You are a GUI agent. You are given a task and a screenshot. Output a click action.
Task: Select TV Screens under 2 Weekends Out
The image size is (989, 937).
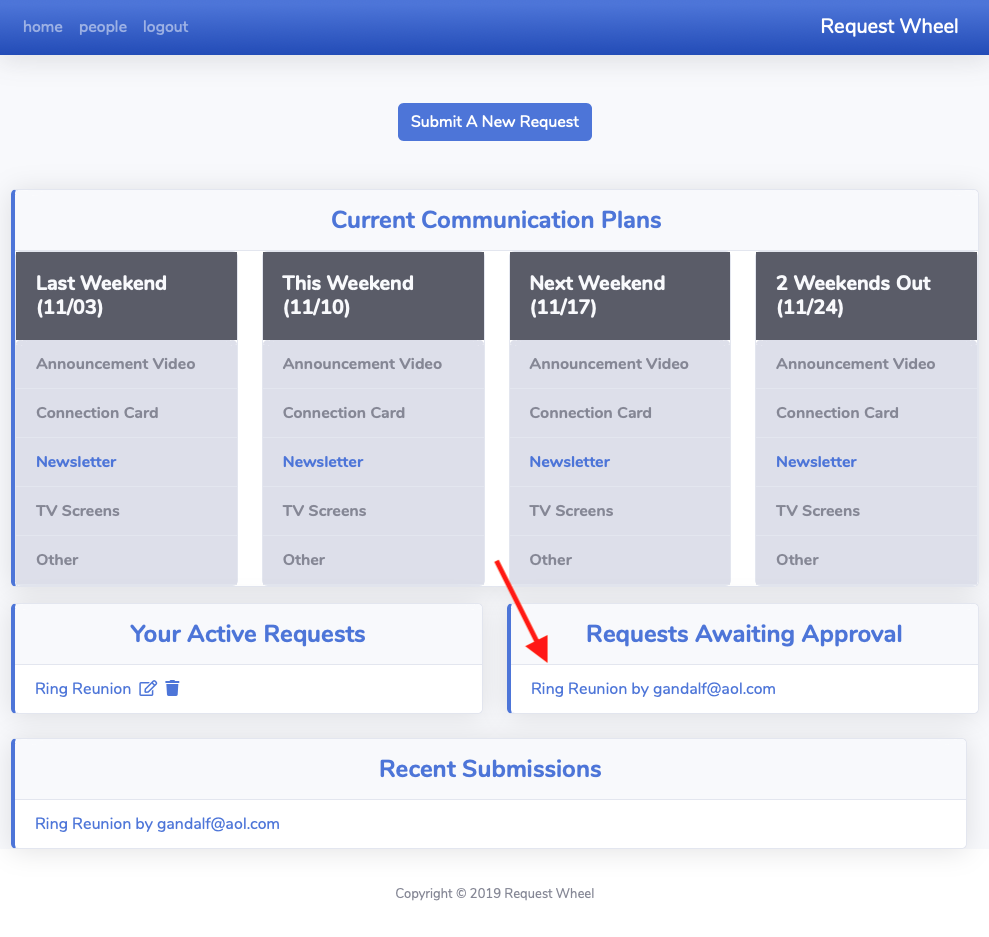click(x=817, y=511)
